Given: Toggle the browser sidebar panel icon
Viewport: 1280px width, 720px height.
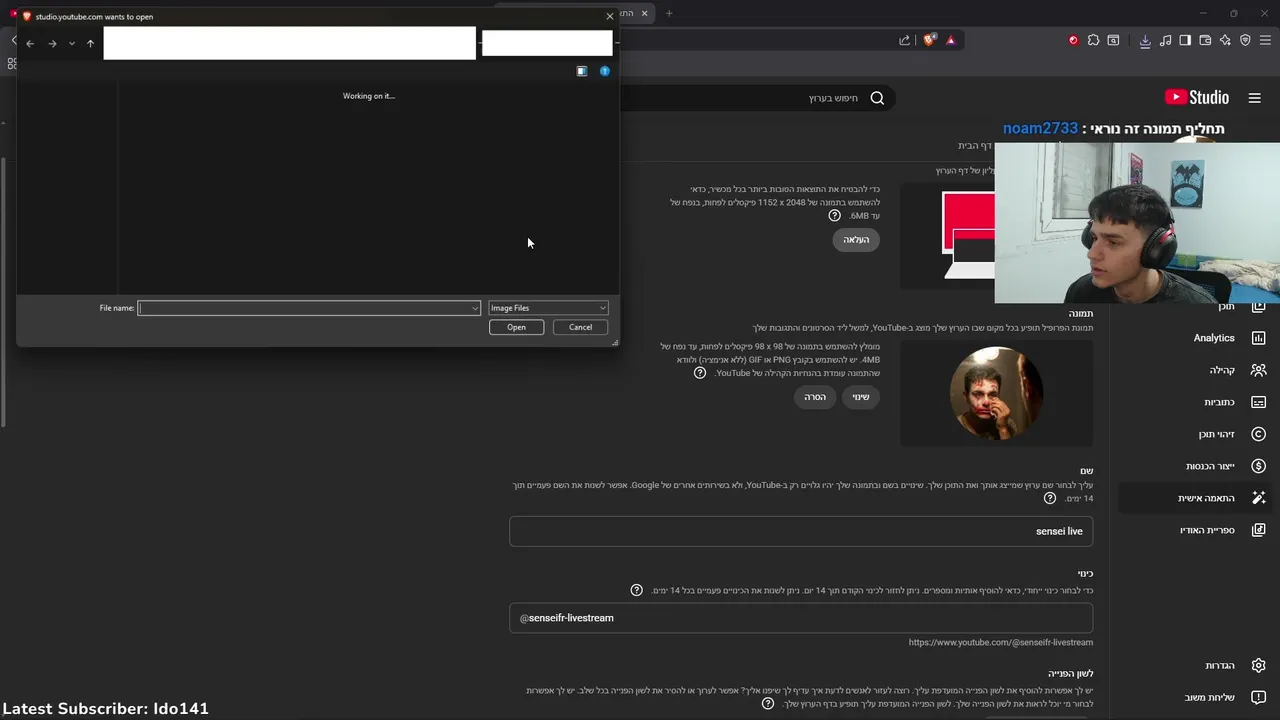Looking at the screenshot, I should click(x=1185, y=40).
